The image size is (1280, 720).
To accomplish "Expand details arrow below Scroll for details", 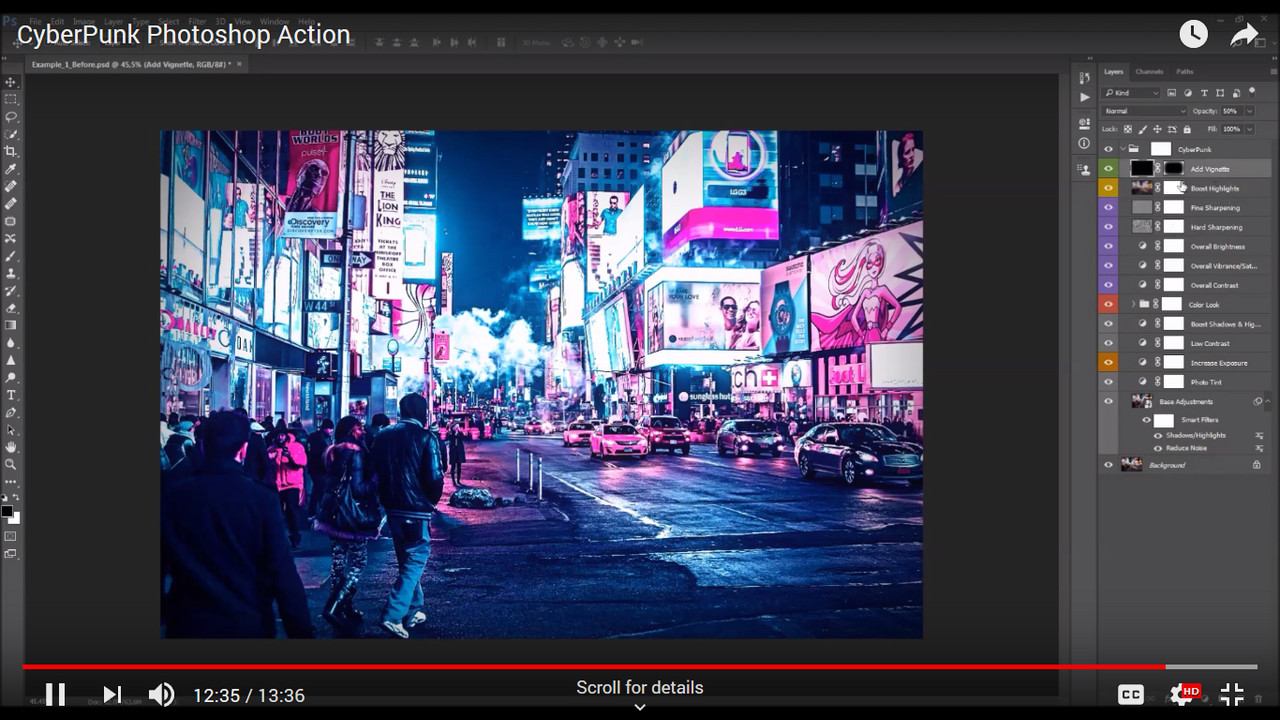I will click(640, 706).
